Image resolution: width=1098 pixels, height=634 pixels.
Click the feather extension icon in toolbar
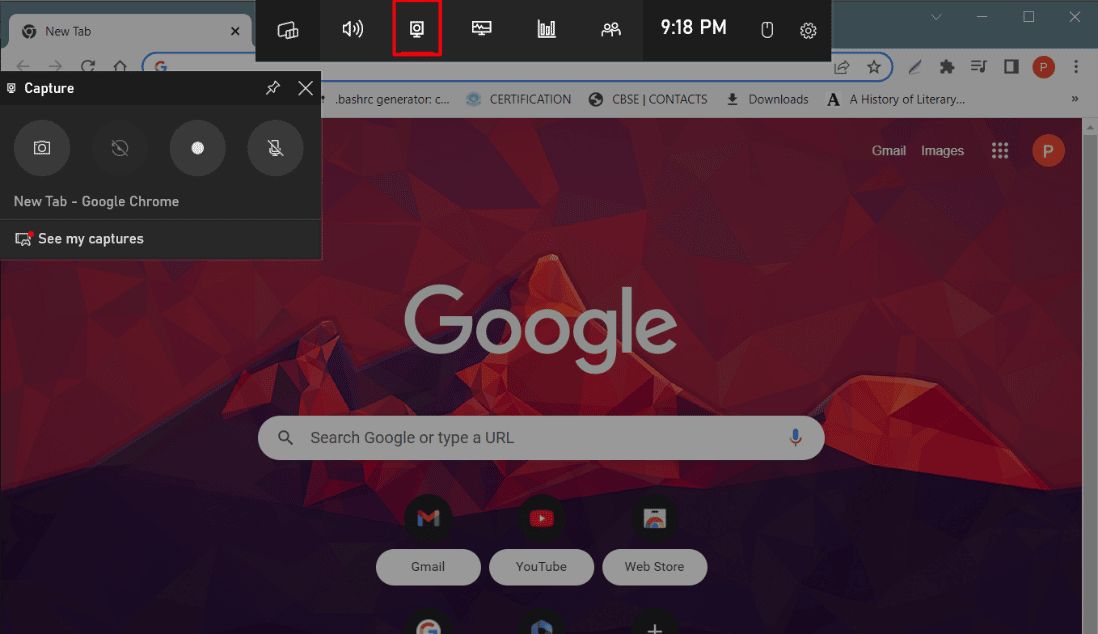pos(915,67)
